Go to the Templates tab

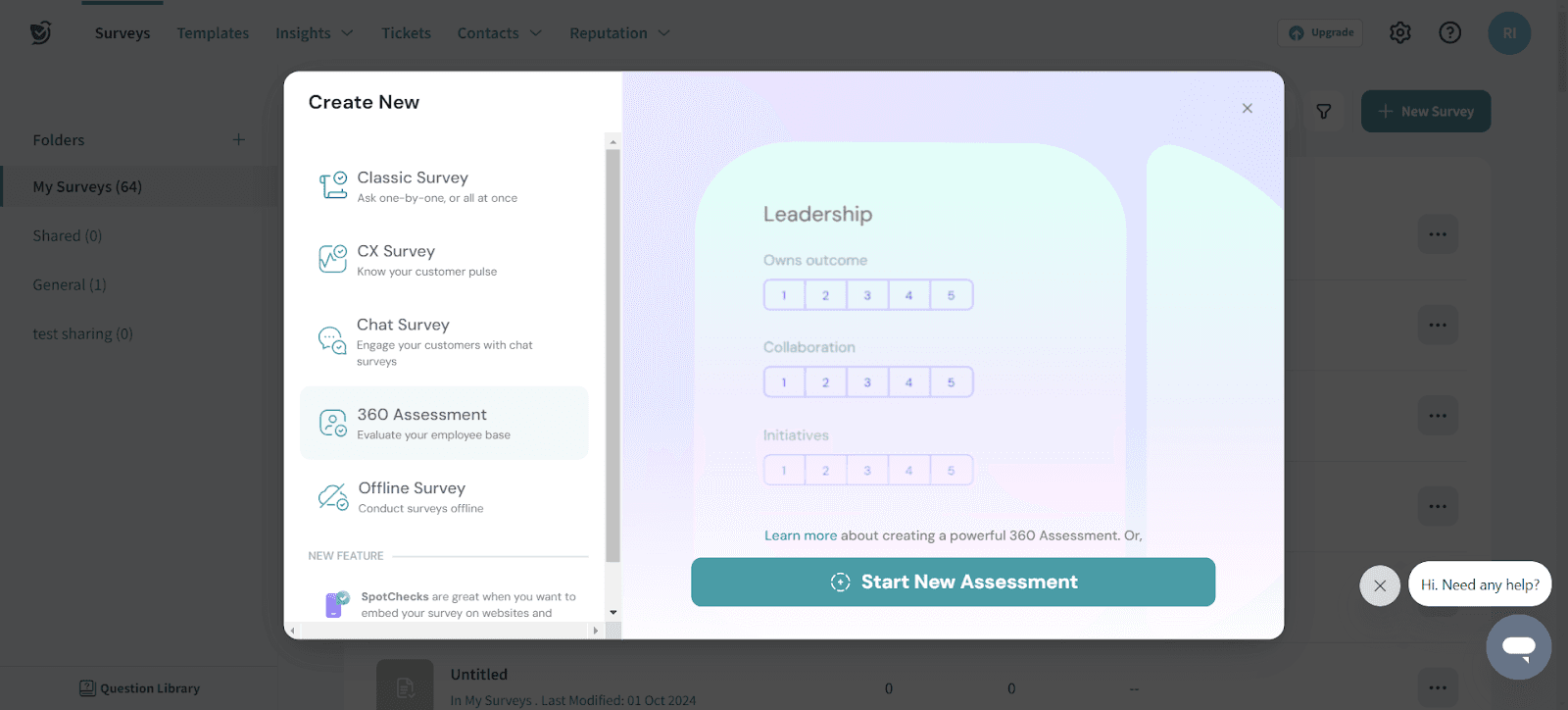213,33
